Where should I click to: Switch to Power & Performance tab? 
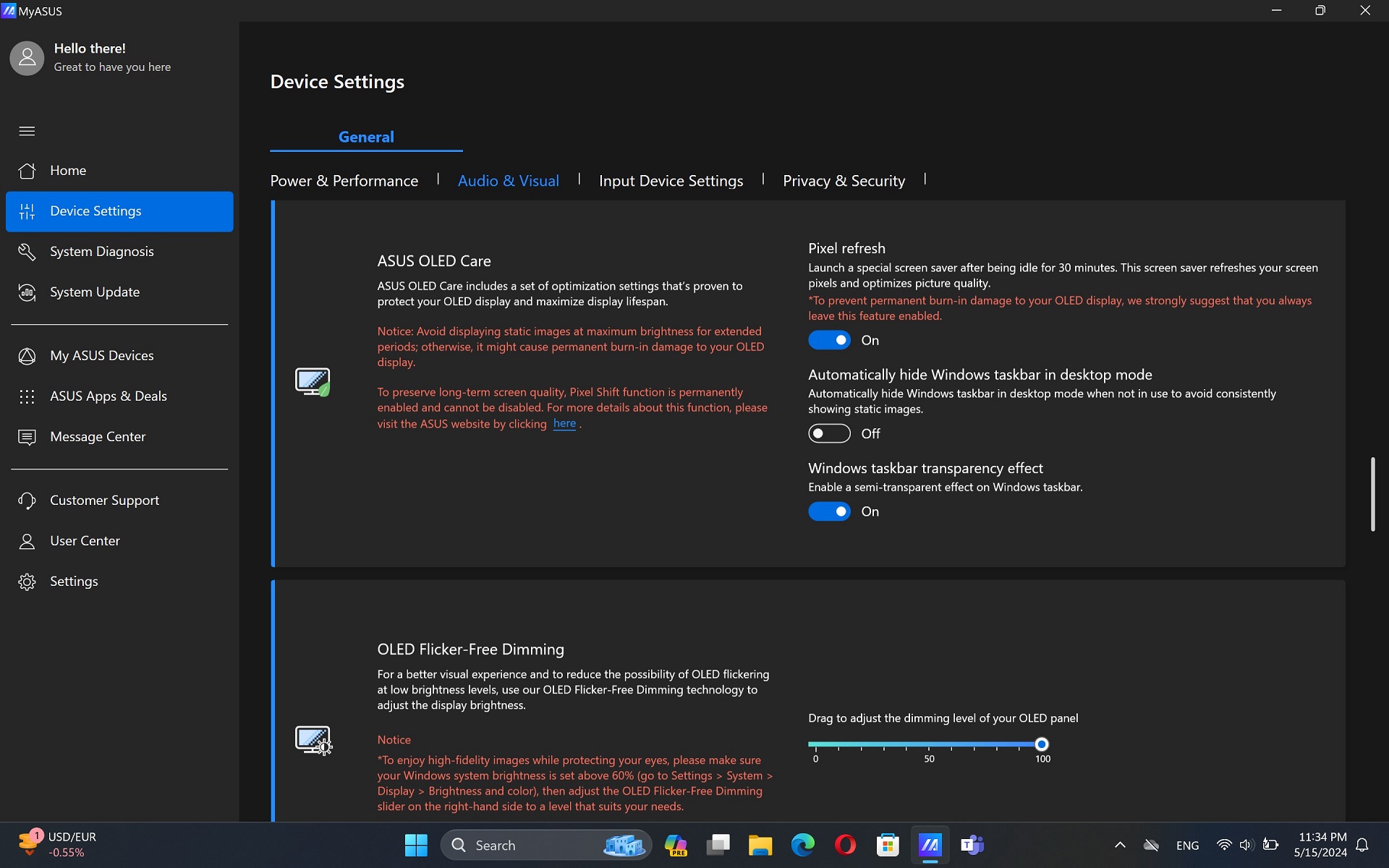click(344, 181)
